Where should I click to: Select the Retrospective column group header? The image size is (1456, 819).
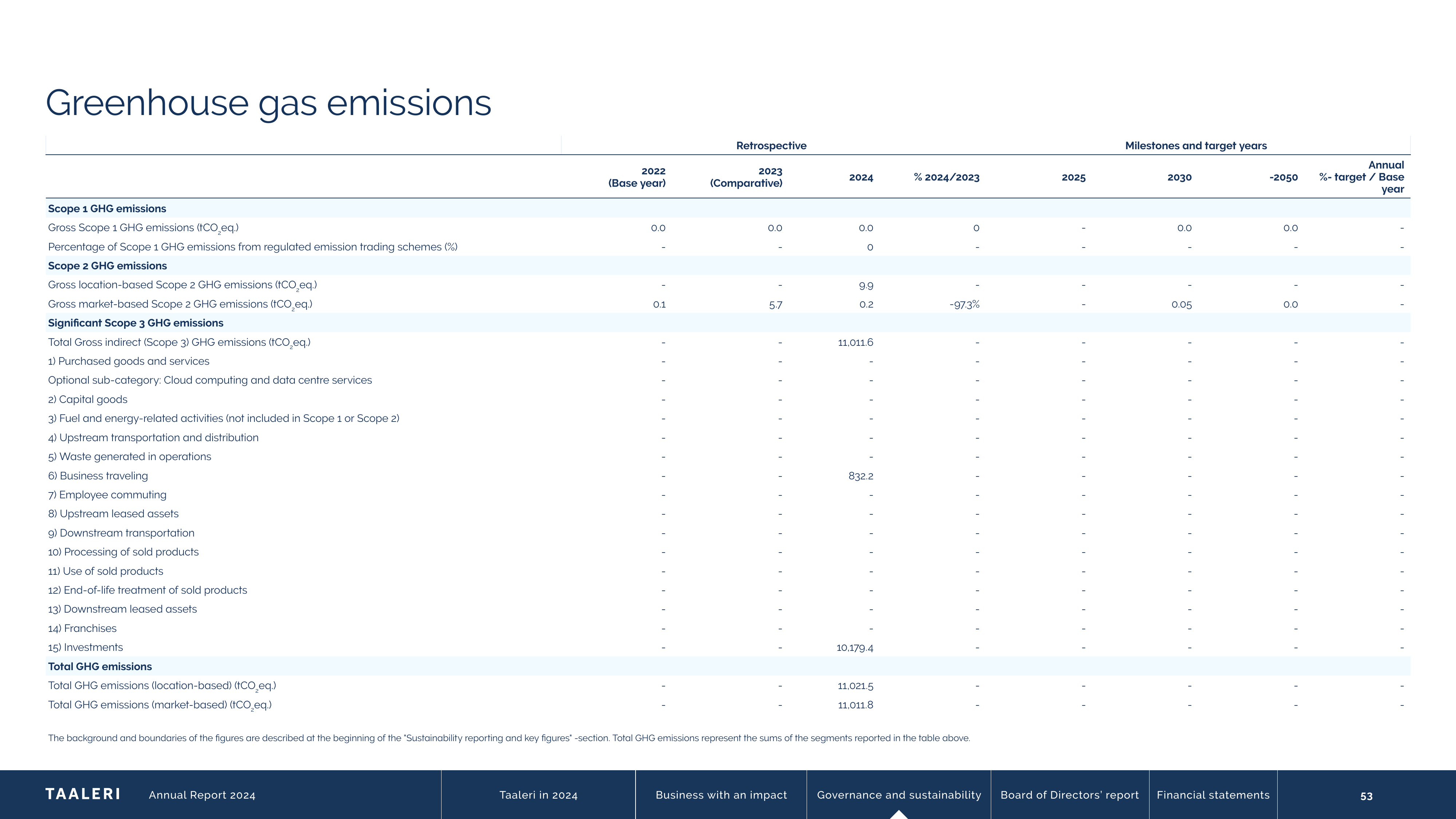point(771,145)
